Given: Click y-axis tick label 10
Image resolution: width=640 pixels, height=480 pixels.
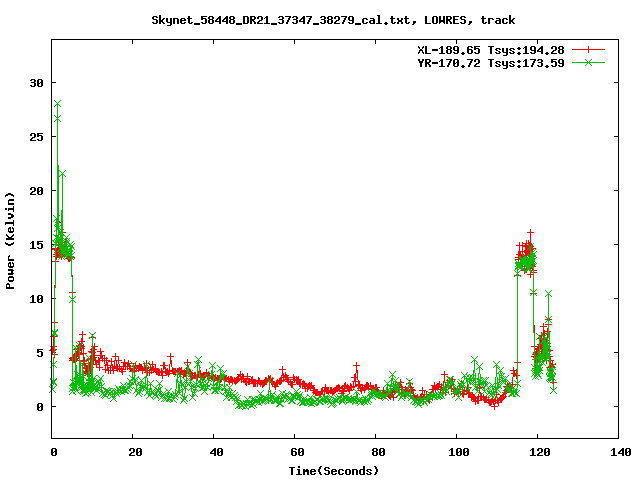Looking at the screenshot, I should pyautogui.click(x=36, y=299).
